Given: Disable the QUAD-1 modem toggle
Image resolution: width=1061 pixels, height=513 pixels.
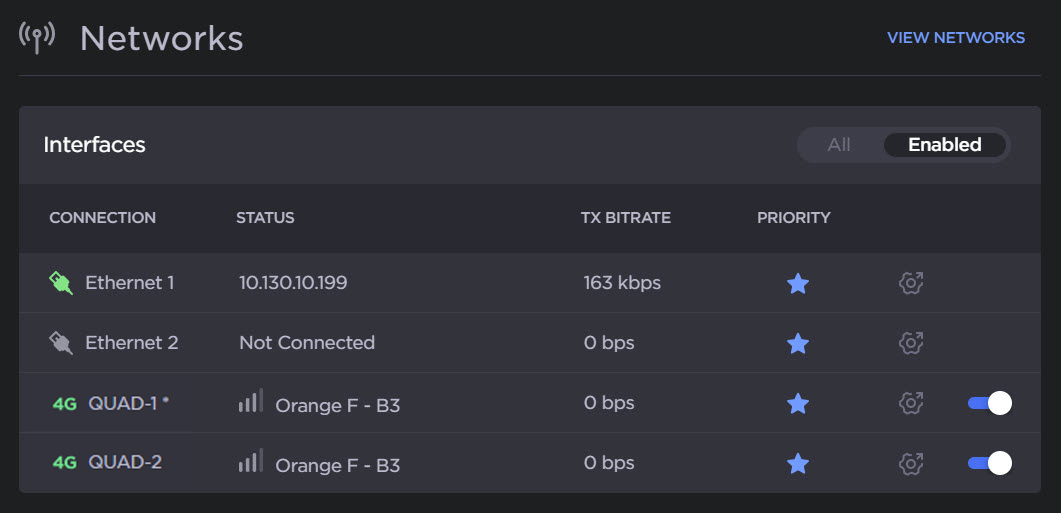Looking at the screenshot, I should coord(989,403).
